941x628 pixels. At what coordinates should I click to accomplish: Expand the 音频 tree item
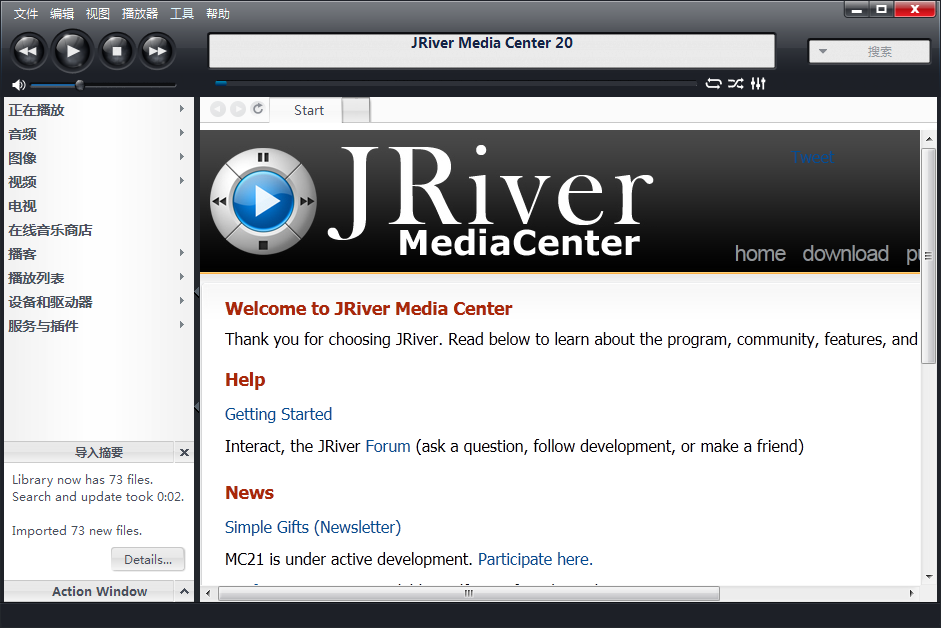click(x=181, y=133)
